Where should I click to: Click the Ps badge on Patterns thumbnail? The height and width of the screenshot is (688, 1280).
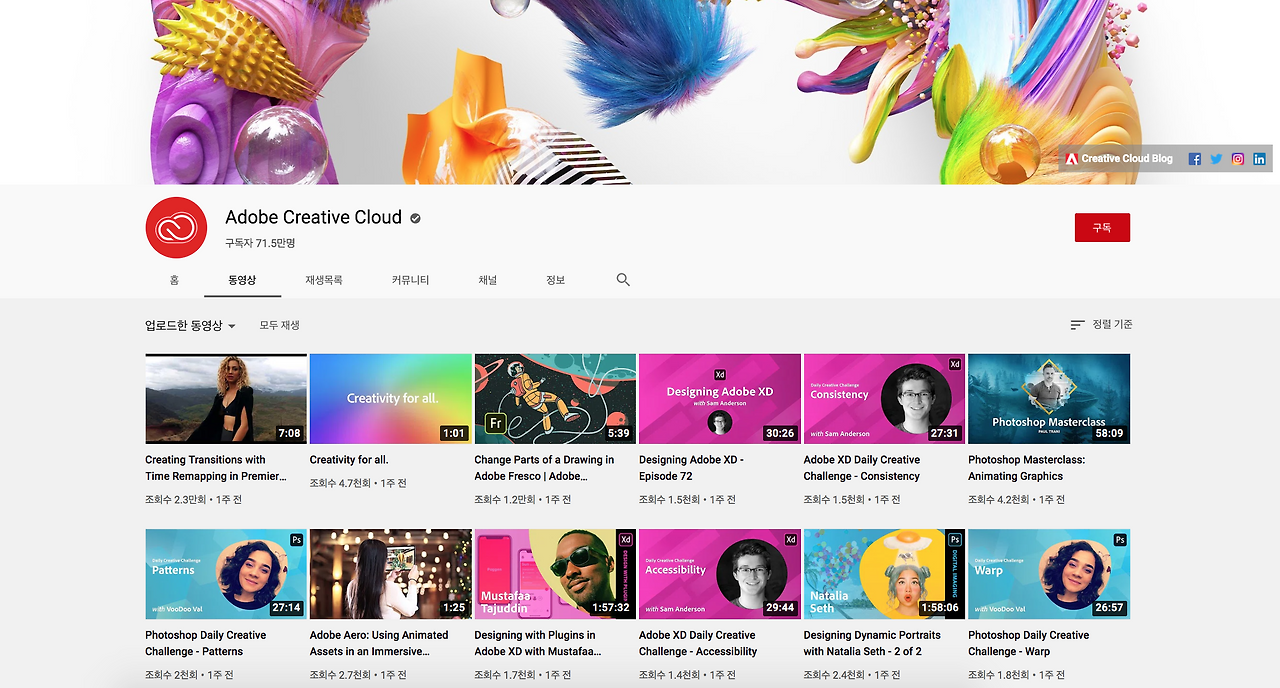point(296,540)
